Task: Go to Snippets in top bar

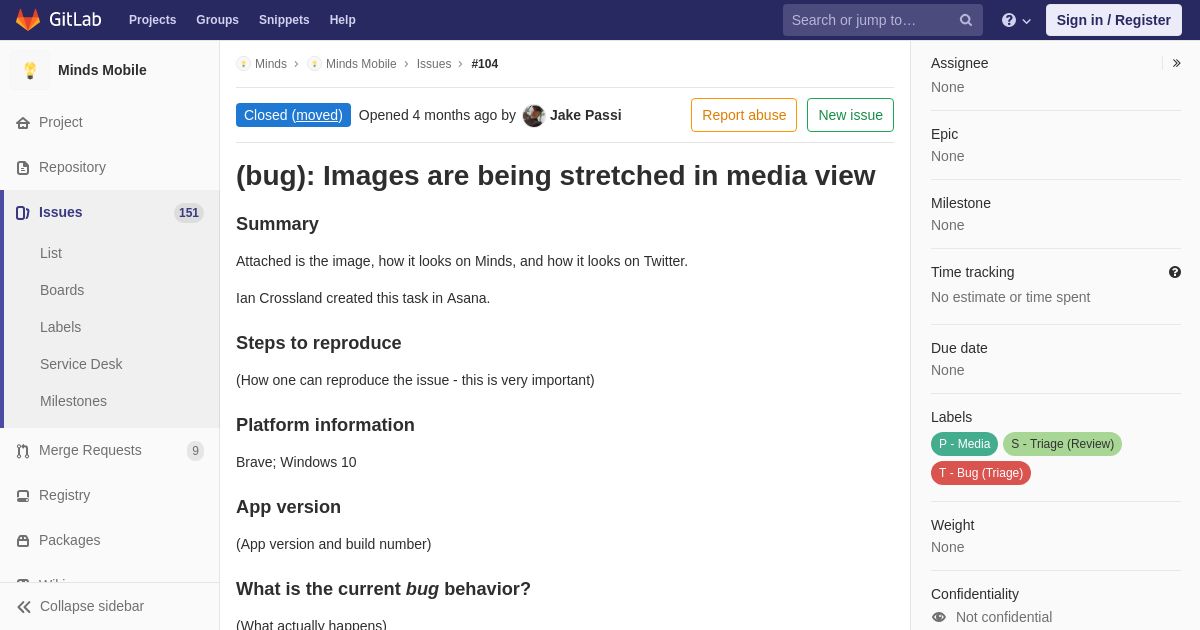Action: 284,20
